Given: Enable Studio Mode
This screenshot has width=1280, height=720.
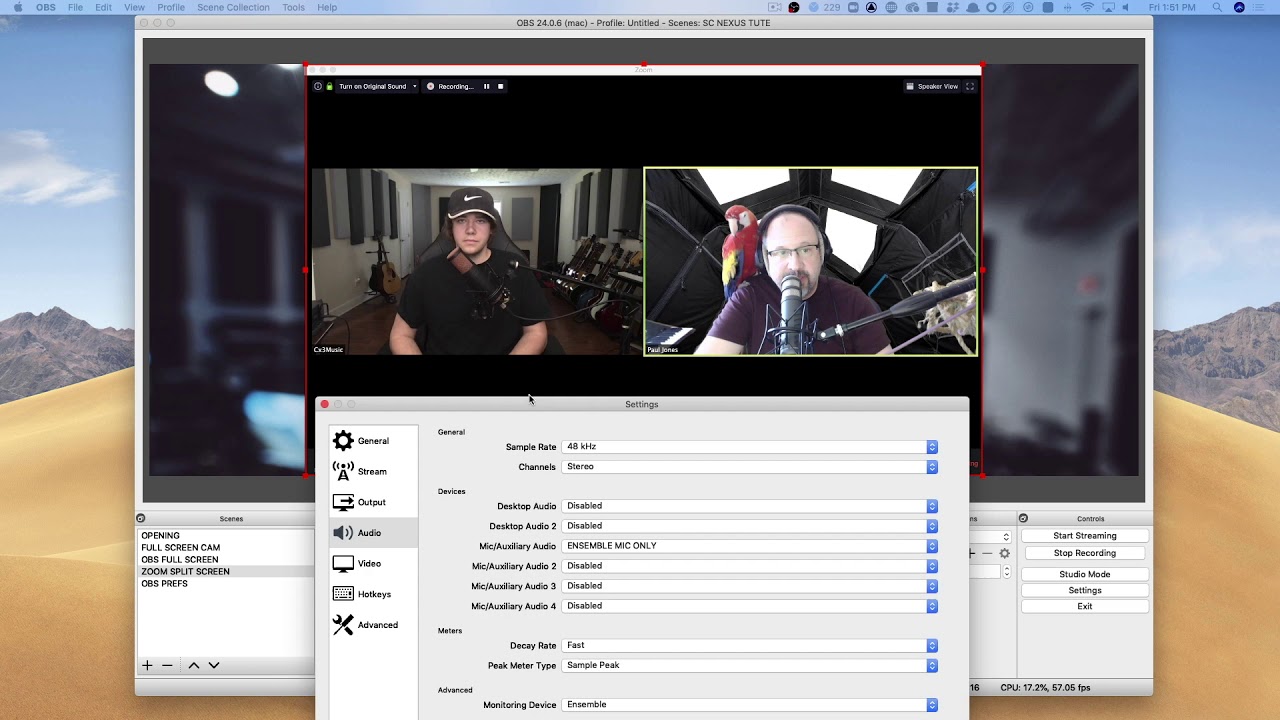Looking at the screenshot, I should point(1084,575).
